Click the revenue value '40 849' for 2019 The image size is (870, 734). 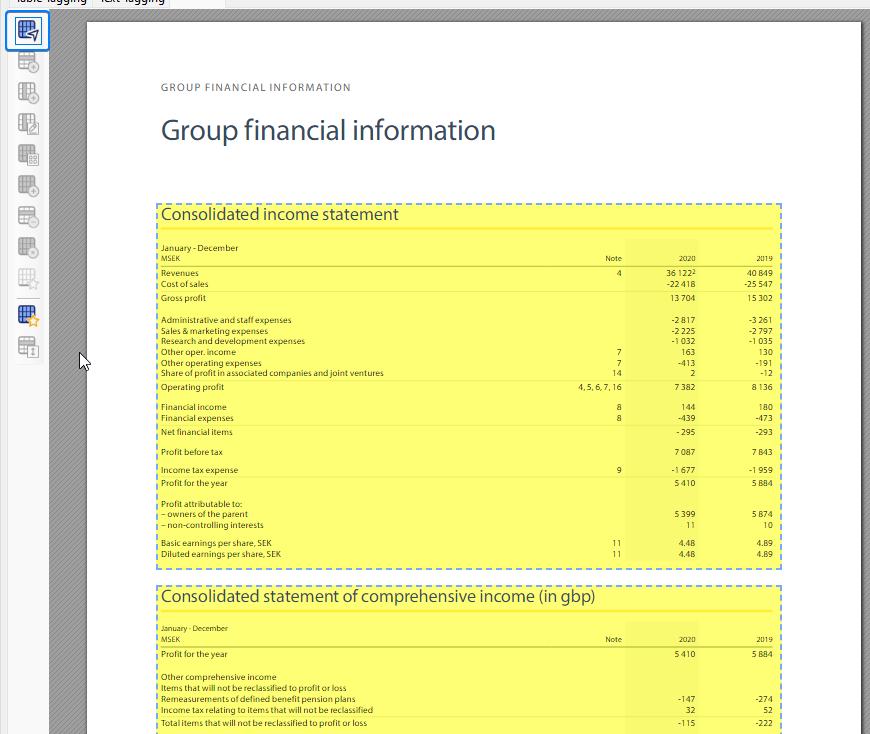tap(760, 273)
